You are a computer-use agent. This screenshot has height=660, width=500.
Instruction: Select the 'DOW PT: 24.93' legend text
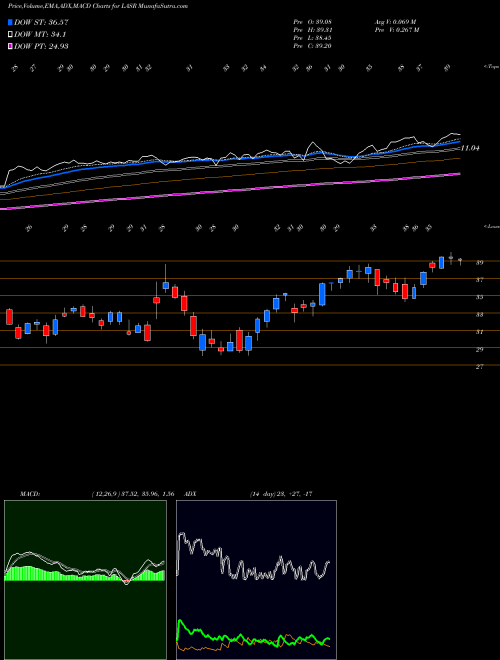[x=41, y=46]
